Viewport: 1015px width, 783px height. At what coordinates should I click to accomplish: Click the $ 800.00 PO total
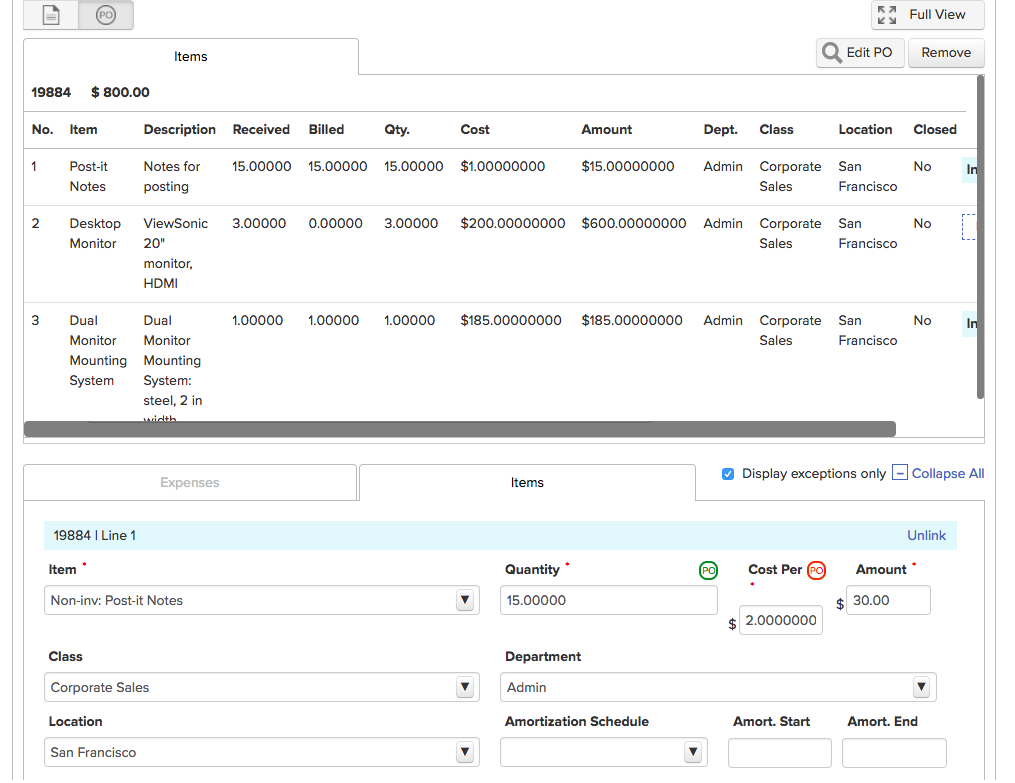(120, 93)
